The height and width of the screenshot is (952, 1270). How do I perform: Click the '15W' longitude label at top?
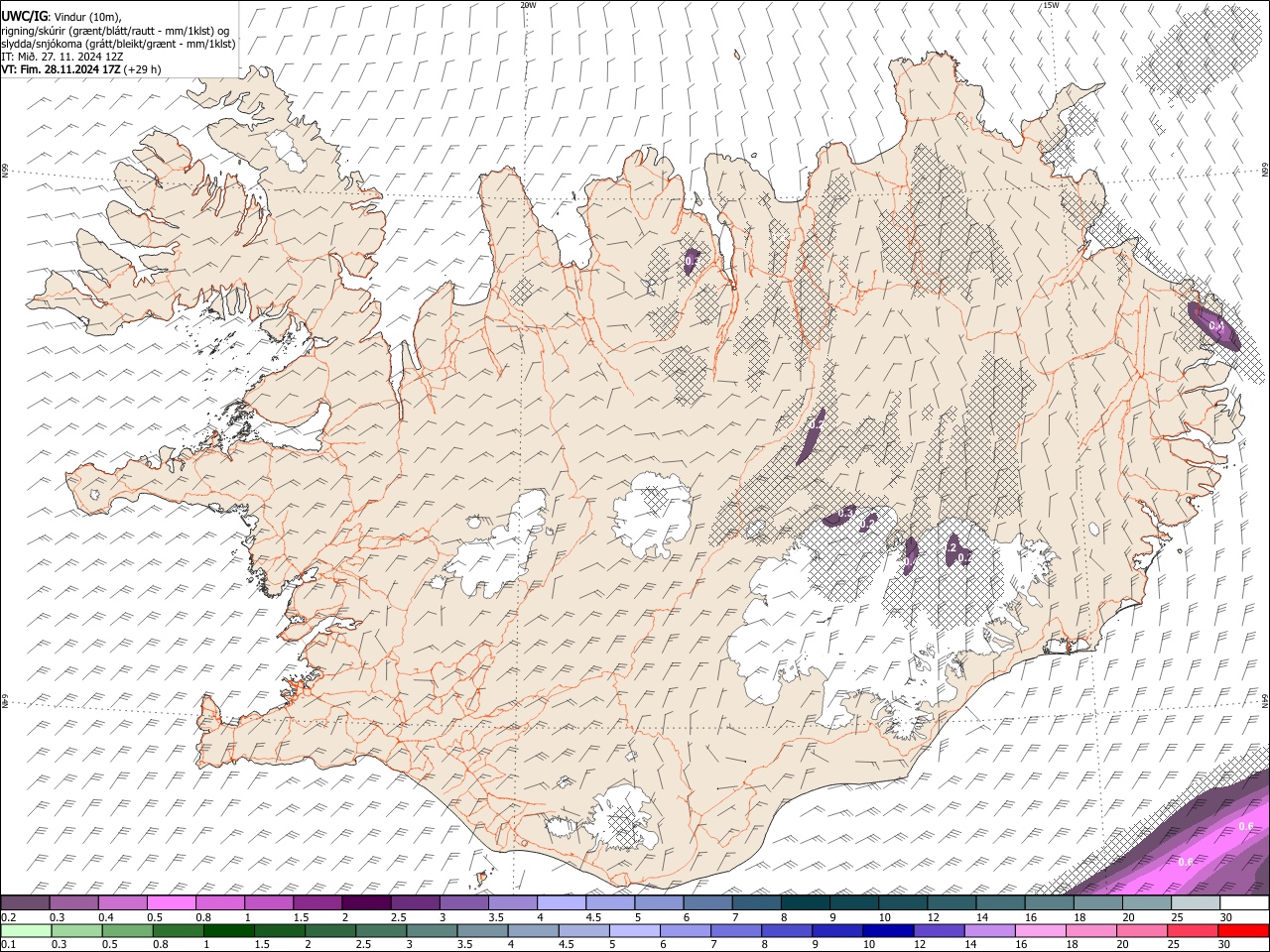tap(1051, 5)
